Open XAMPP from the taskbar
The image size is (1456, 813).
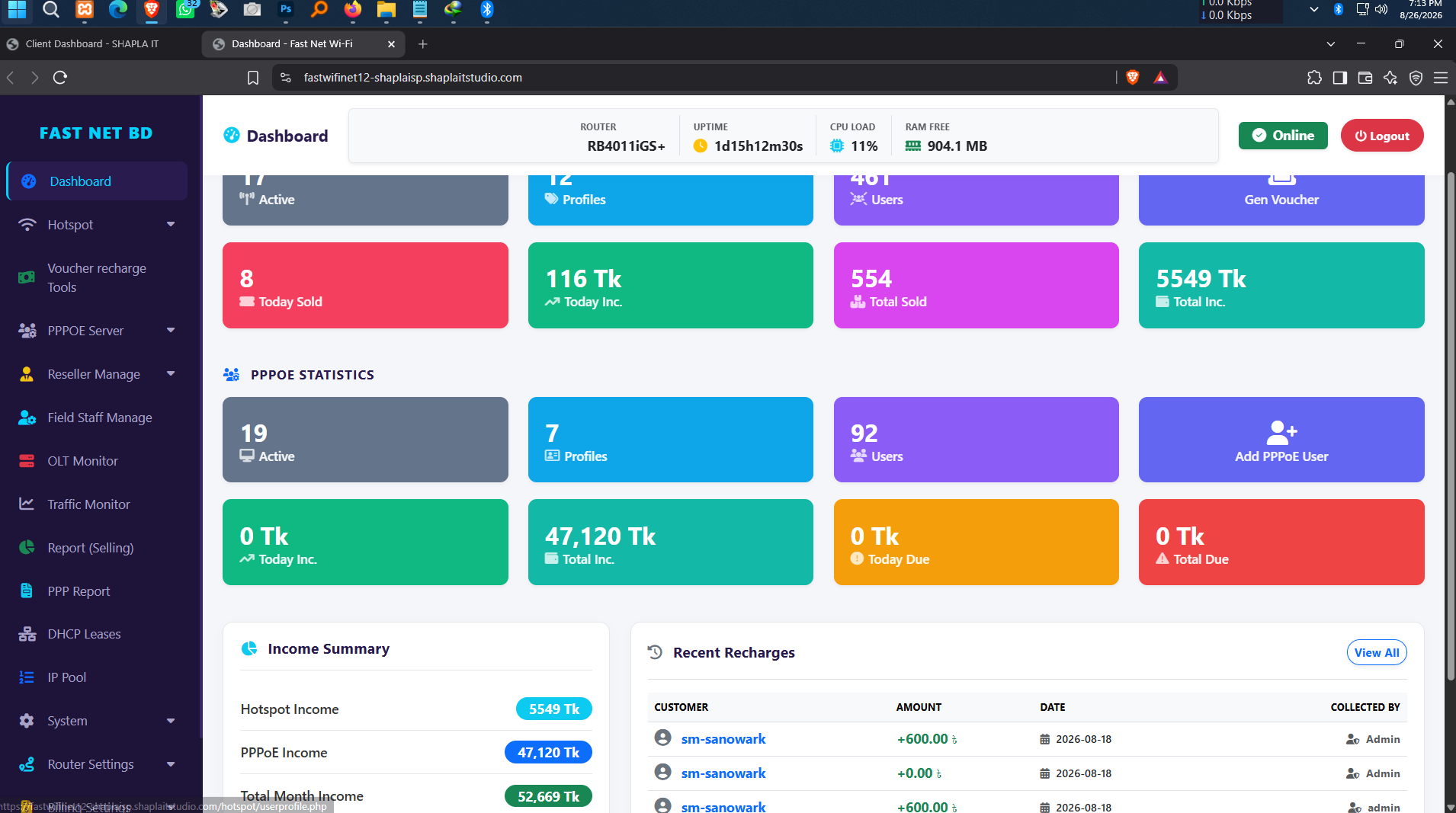(85, 9)
